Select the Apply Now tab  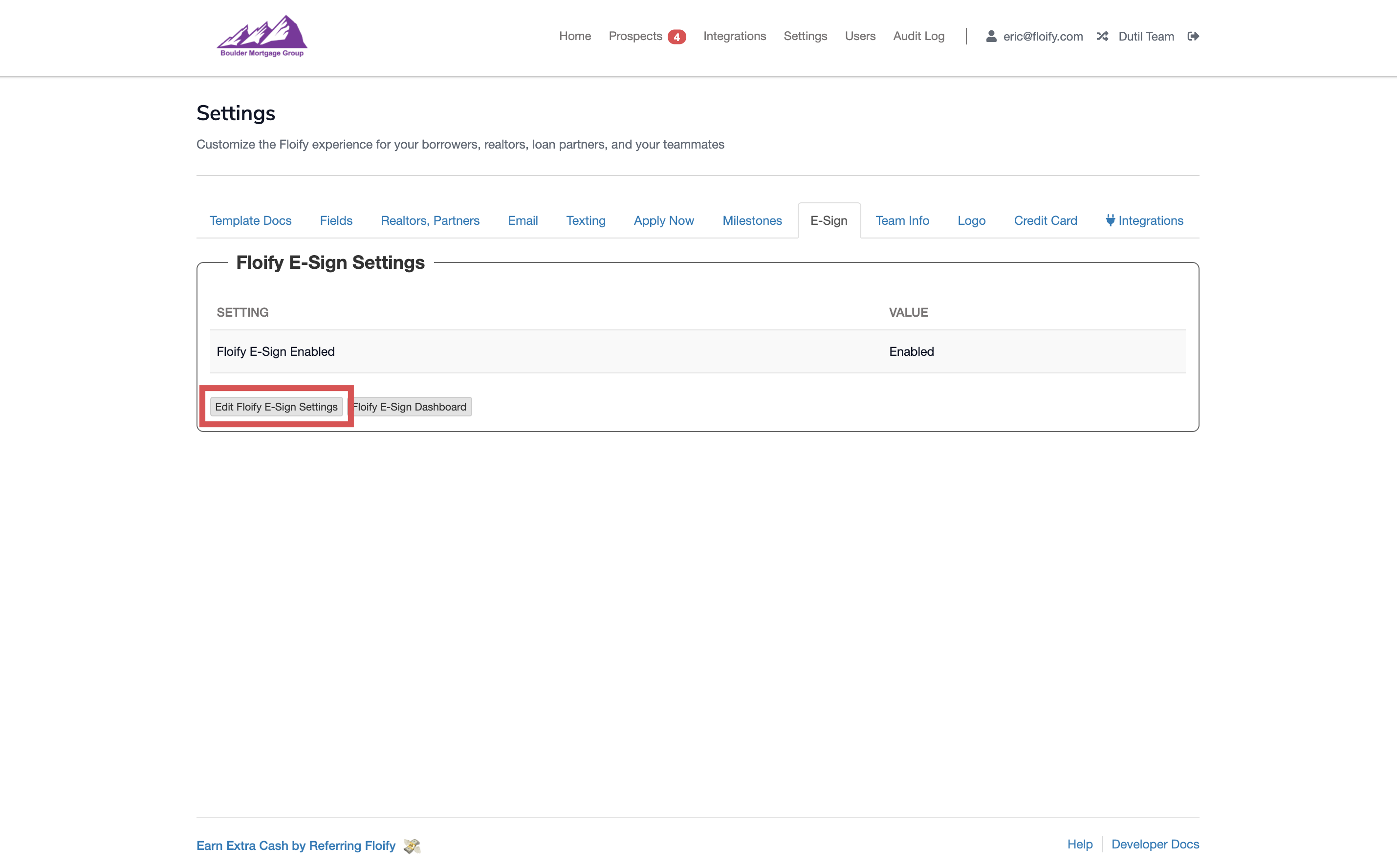(664, 220)
